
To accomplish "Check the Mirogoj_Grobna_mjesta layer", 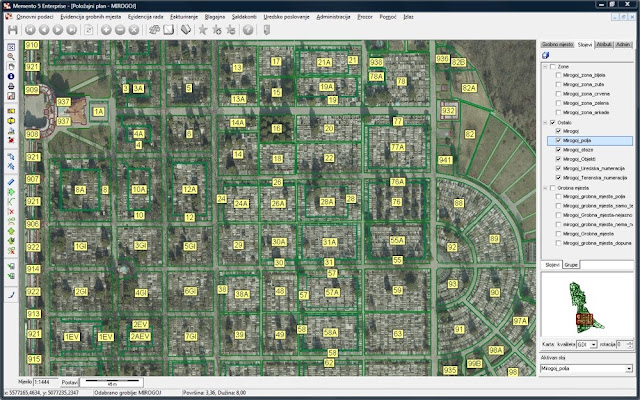I will click(x=558, y=234).
